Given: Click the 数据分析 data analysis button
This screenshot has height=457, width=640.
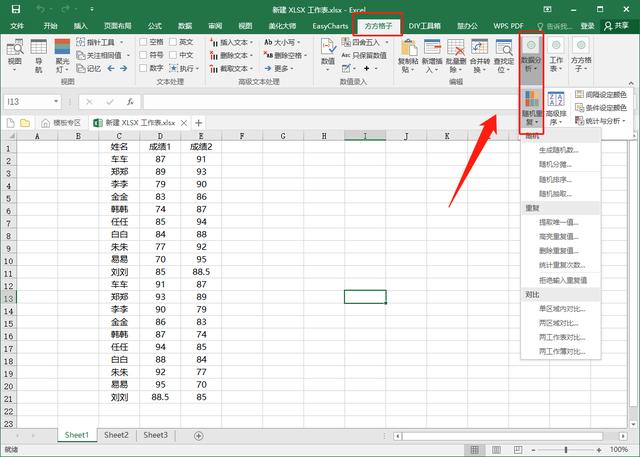Looking at the screenshot, I should (531, 55).
